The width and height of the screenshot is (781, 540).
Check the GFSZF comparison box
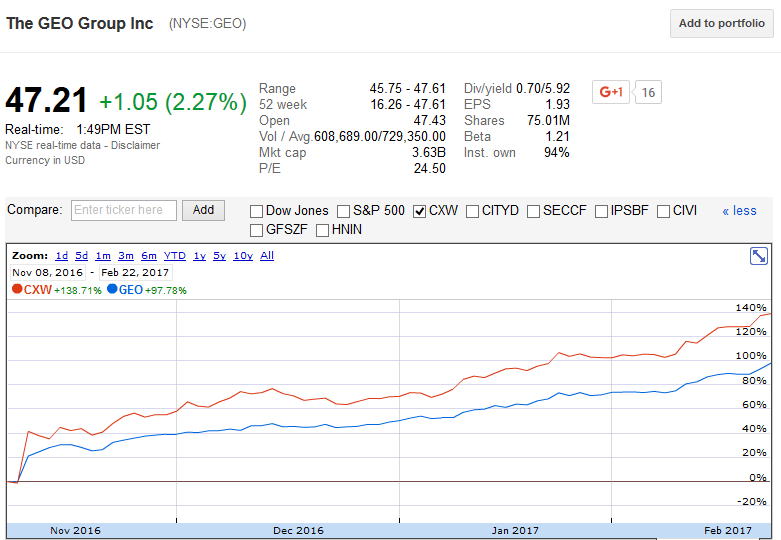coord(256,230)
